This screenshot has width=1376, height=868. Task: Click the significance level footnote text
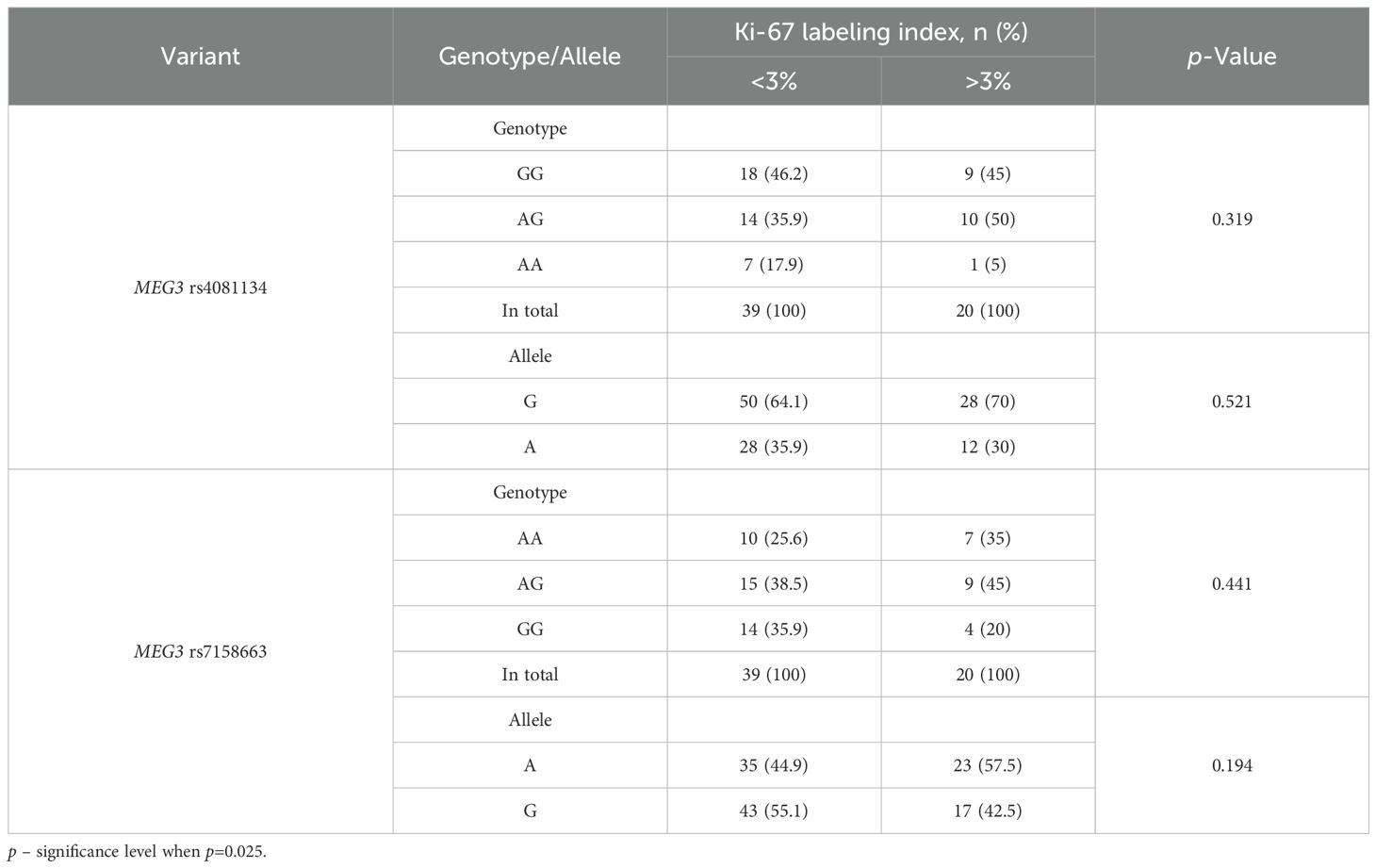tap(138, 852)
